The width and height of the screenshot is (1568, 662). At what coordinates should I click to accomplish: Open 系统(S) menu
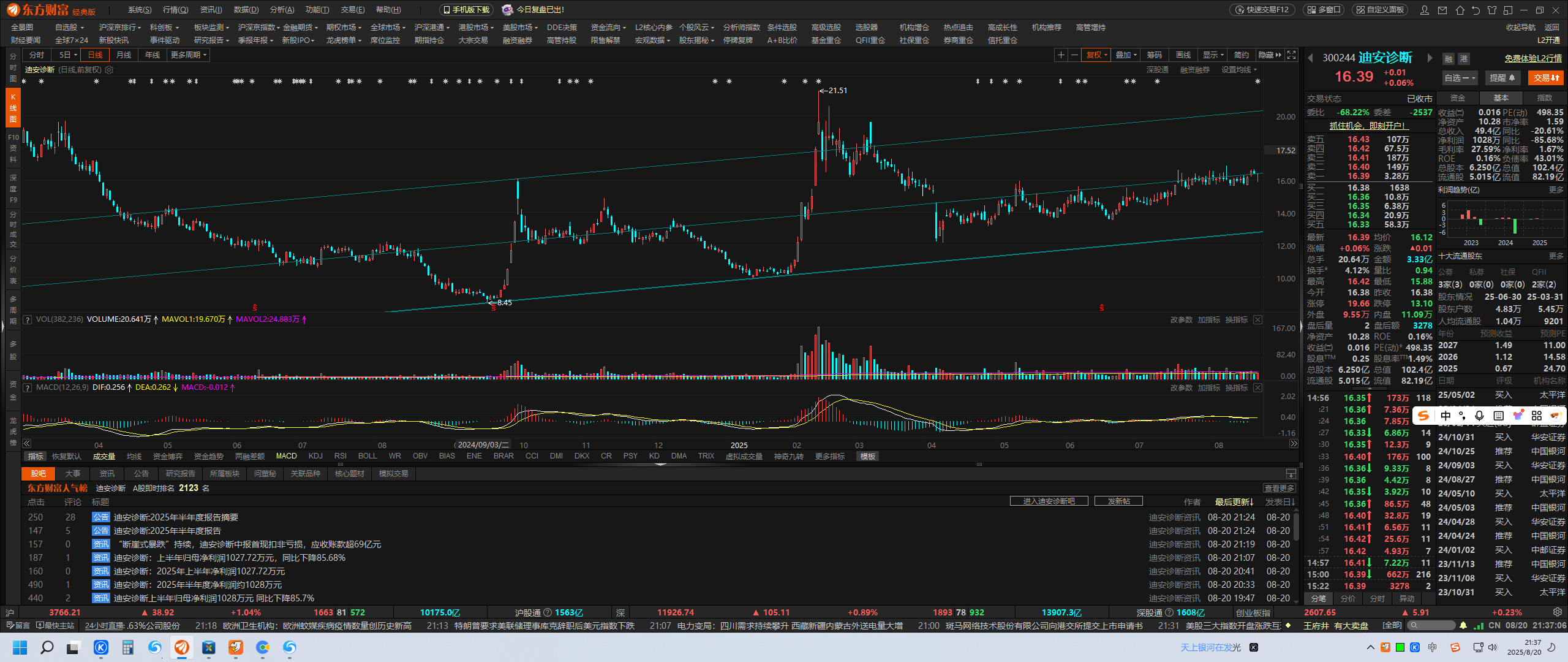(x=140, y=10)
